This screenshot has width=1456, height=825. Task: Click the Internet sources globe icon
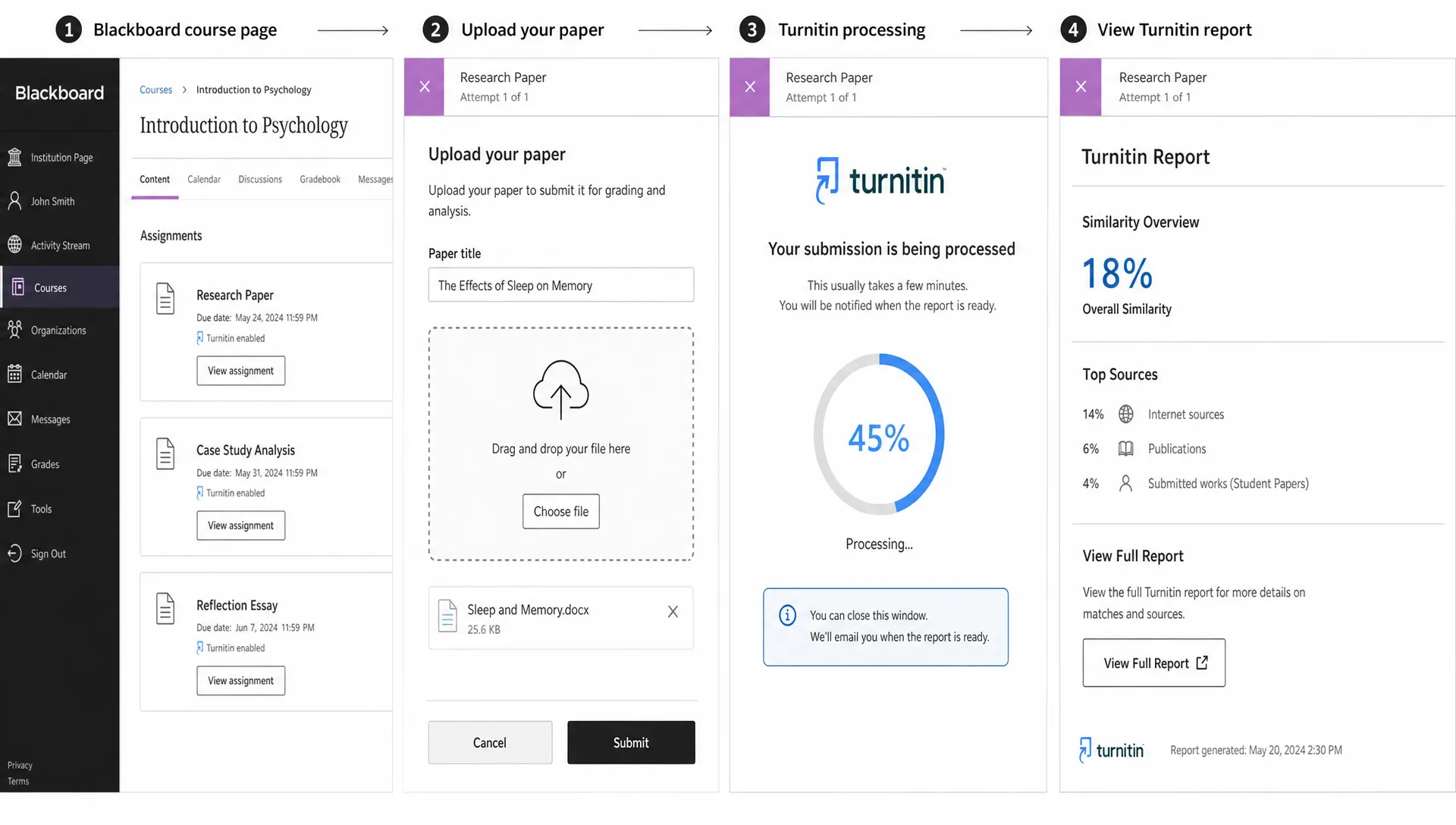pyautogui.click(x=1126, y=414)
